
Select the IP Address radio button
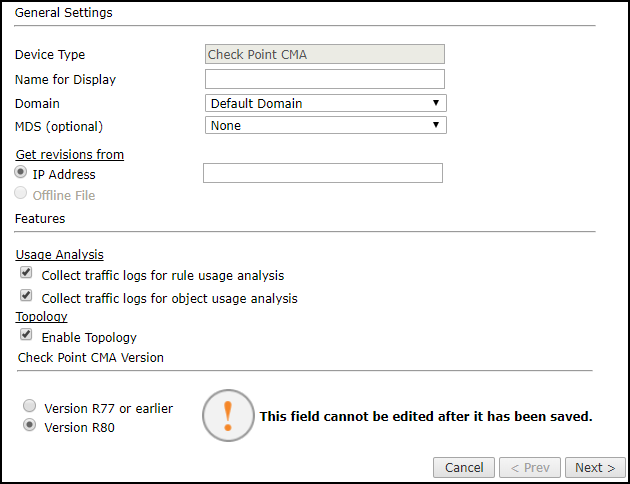20,172
